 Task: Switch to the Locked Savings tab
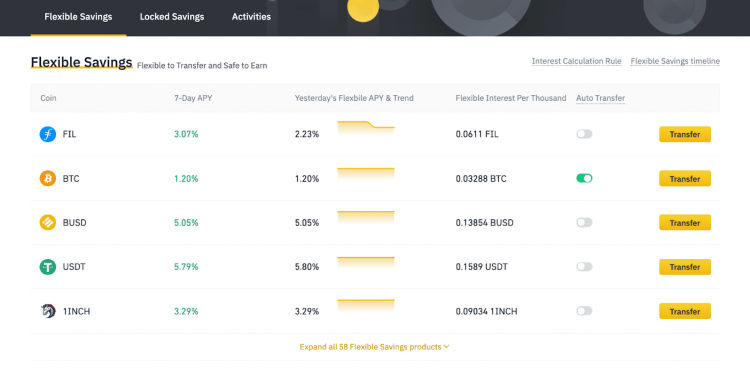(172, 17)
